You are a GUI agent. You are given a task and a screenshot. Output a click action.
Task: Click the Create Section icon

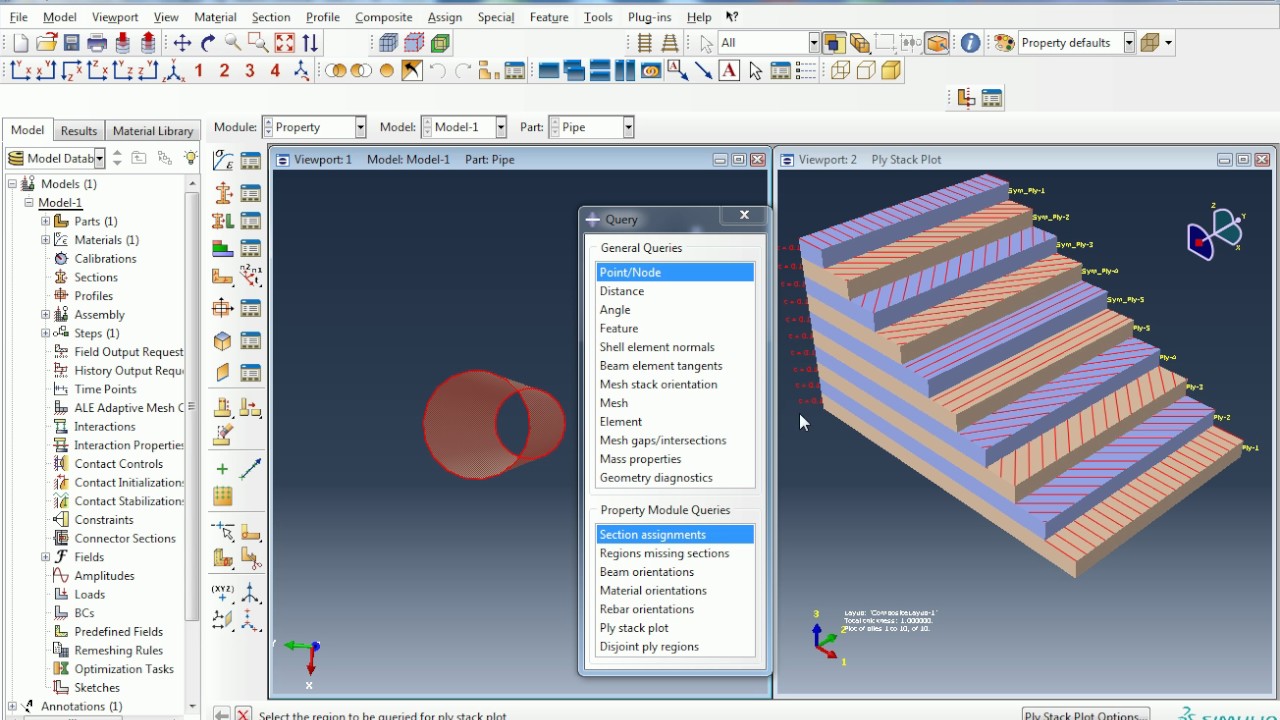[x=223, y=192]
